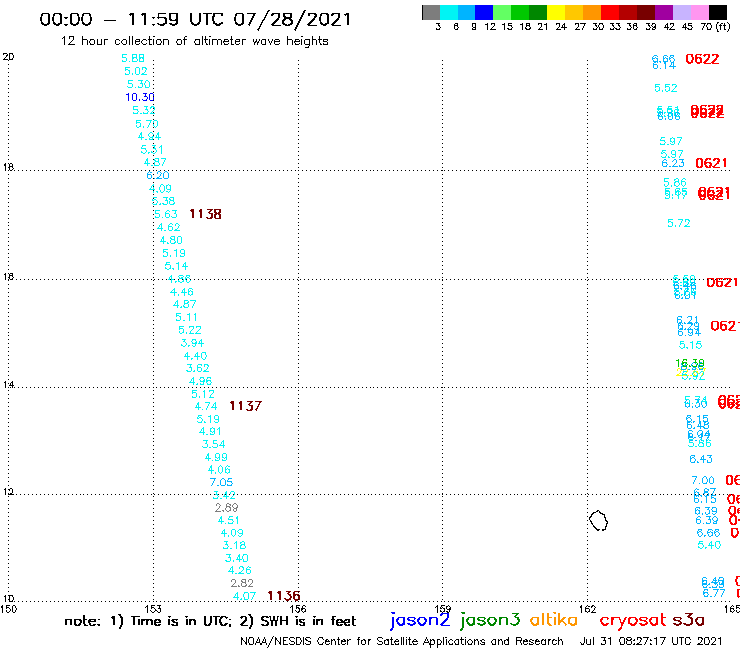The image size is (740, 650).
Task: Click the 'Jul 31 08:27:17 UTC 2021' timestamp
Action: [x=651, y=641]
